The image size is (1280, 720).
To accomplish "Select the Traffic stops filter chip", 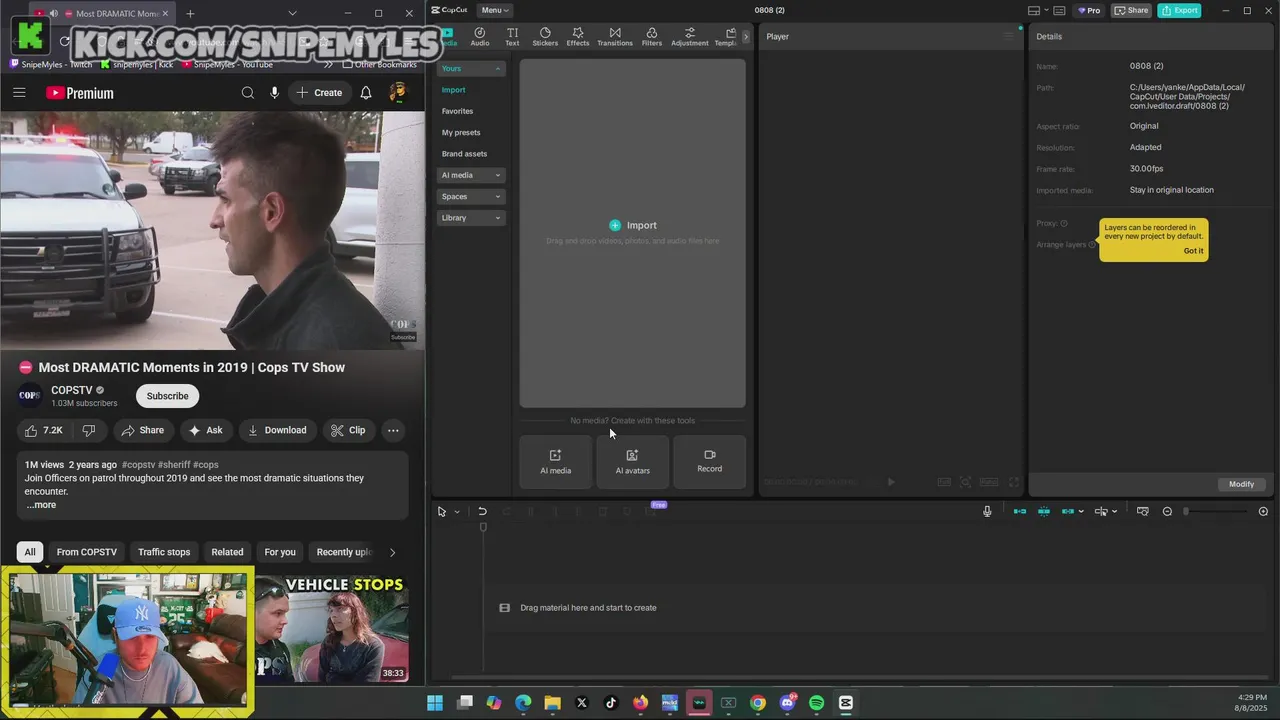I will (x=164, y=552).
